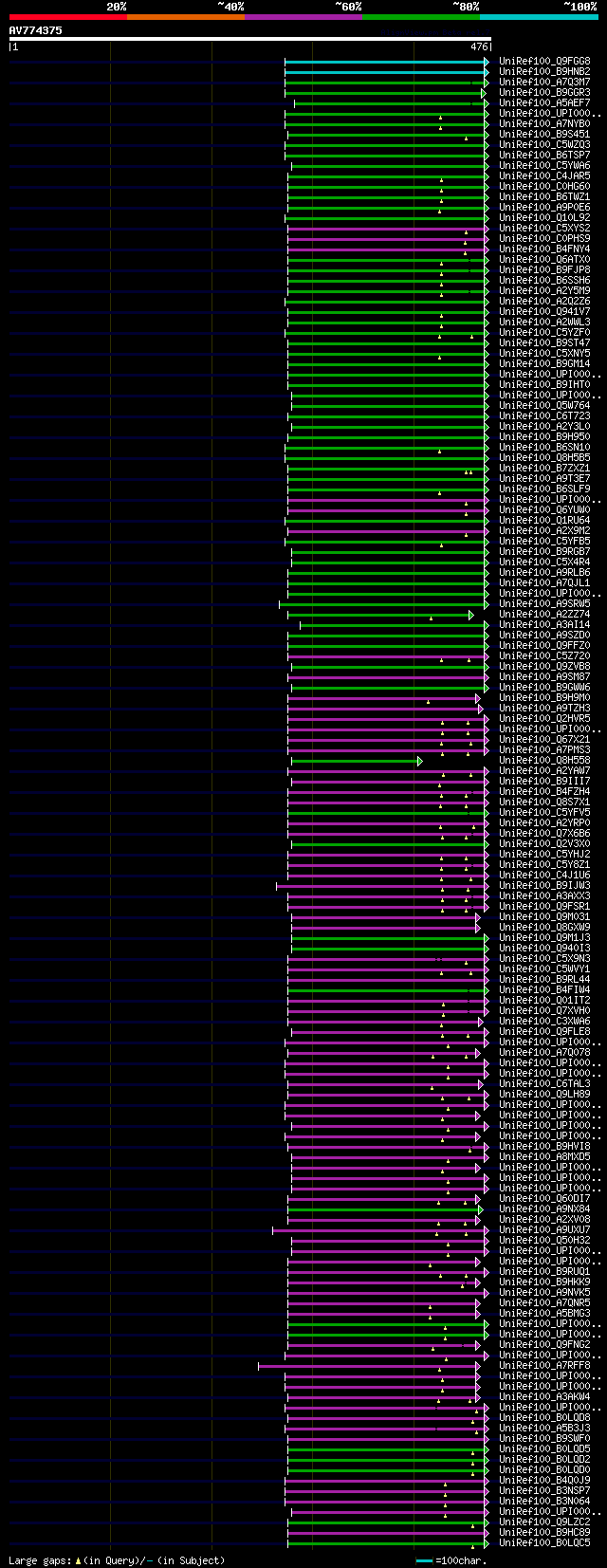
Task: Click the white query sequence bar
Action: (x=249, y=39)
